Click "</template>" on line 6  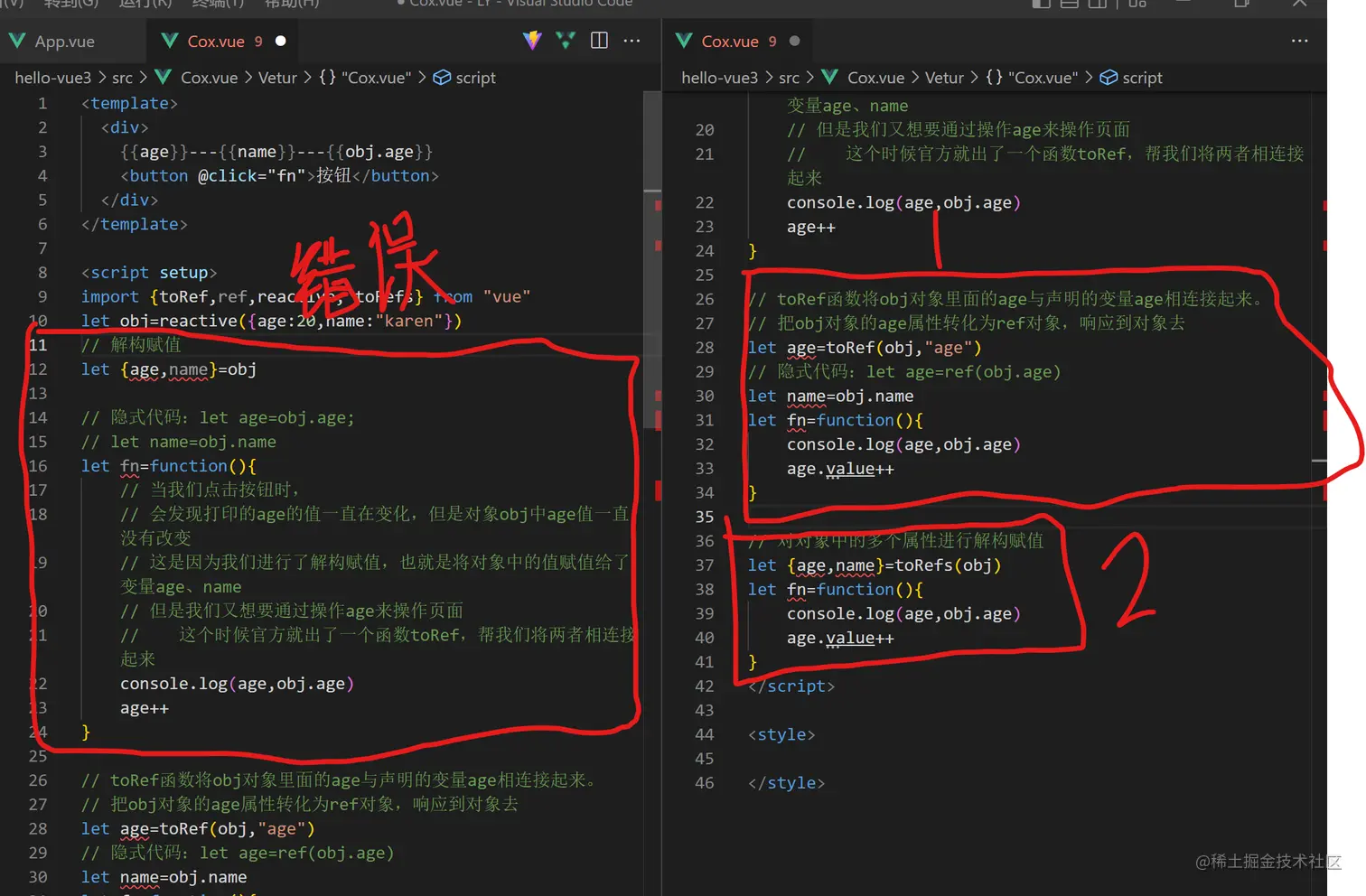click(135, 224)
